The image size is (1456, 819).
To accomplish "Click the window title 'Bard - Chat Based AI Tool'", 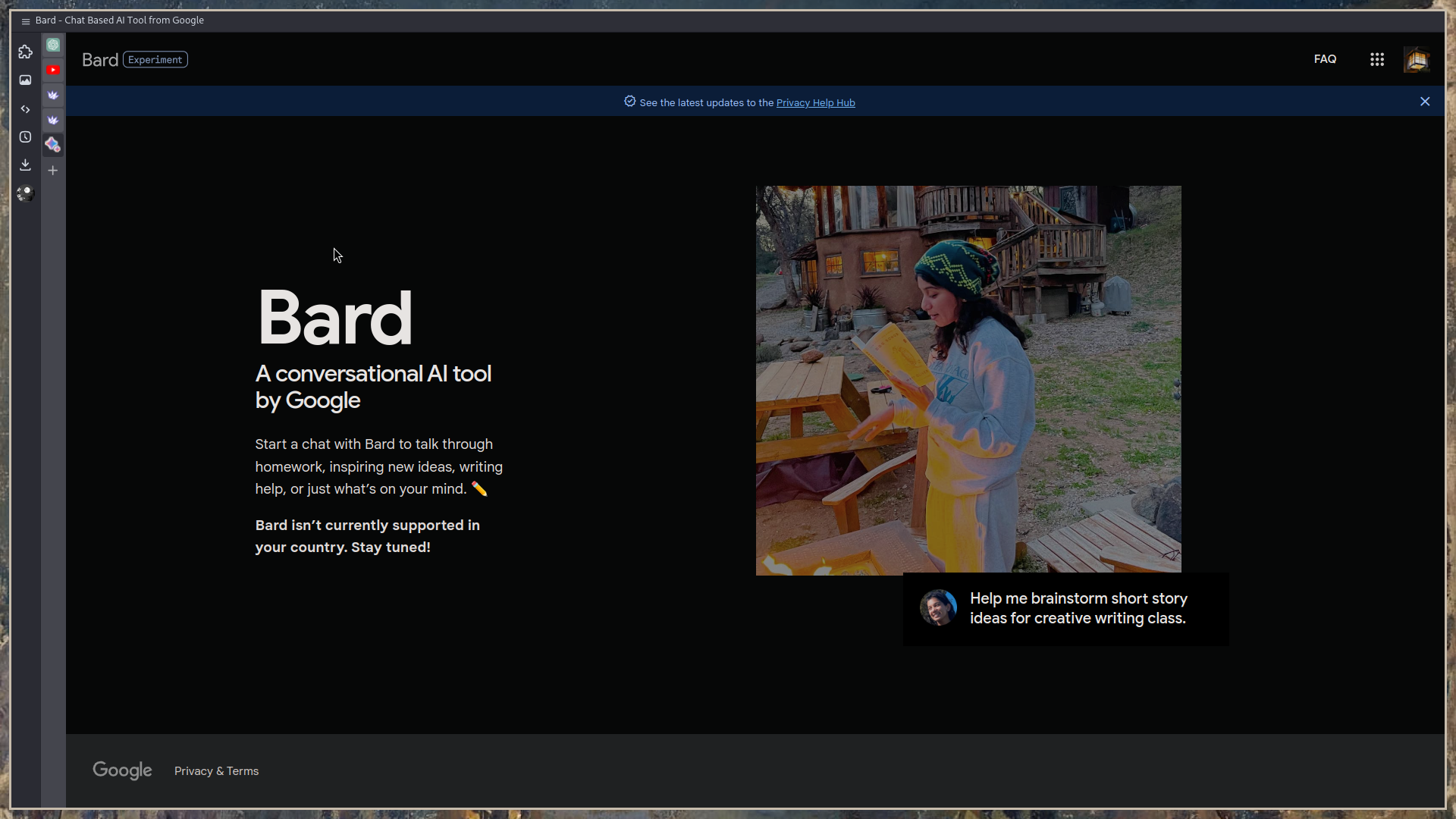I will click(x=120, y=20).
